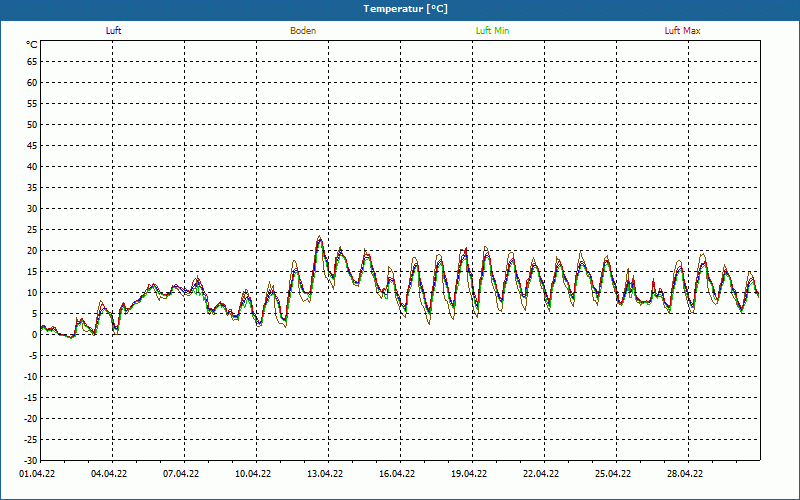Click the Luft legend label
Screen dimensions: 800x500
tap(113, 31)
